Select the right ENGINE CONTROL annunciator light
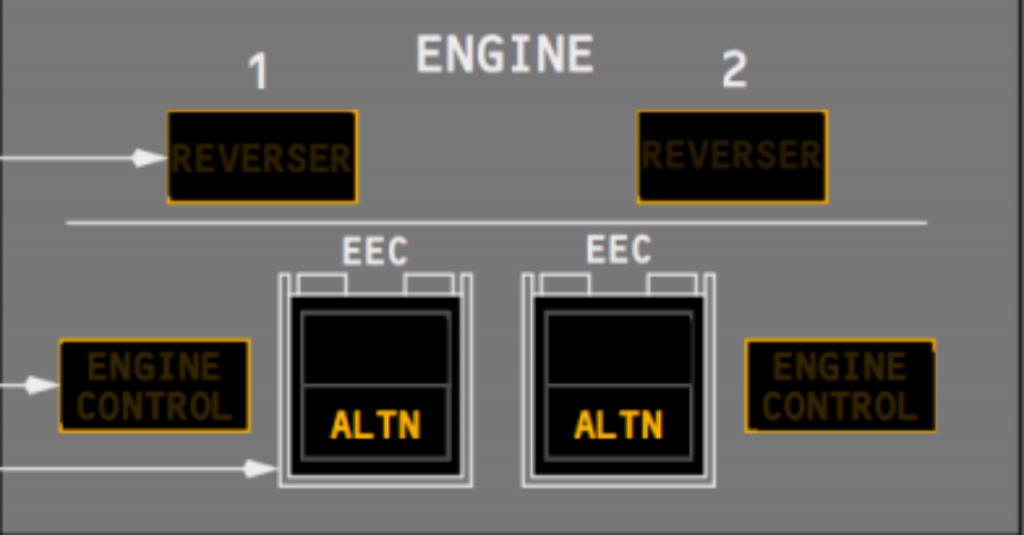Image resolution: width=1024 pixels, height=535 pixels. 840,385
